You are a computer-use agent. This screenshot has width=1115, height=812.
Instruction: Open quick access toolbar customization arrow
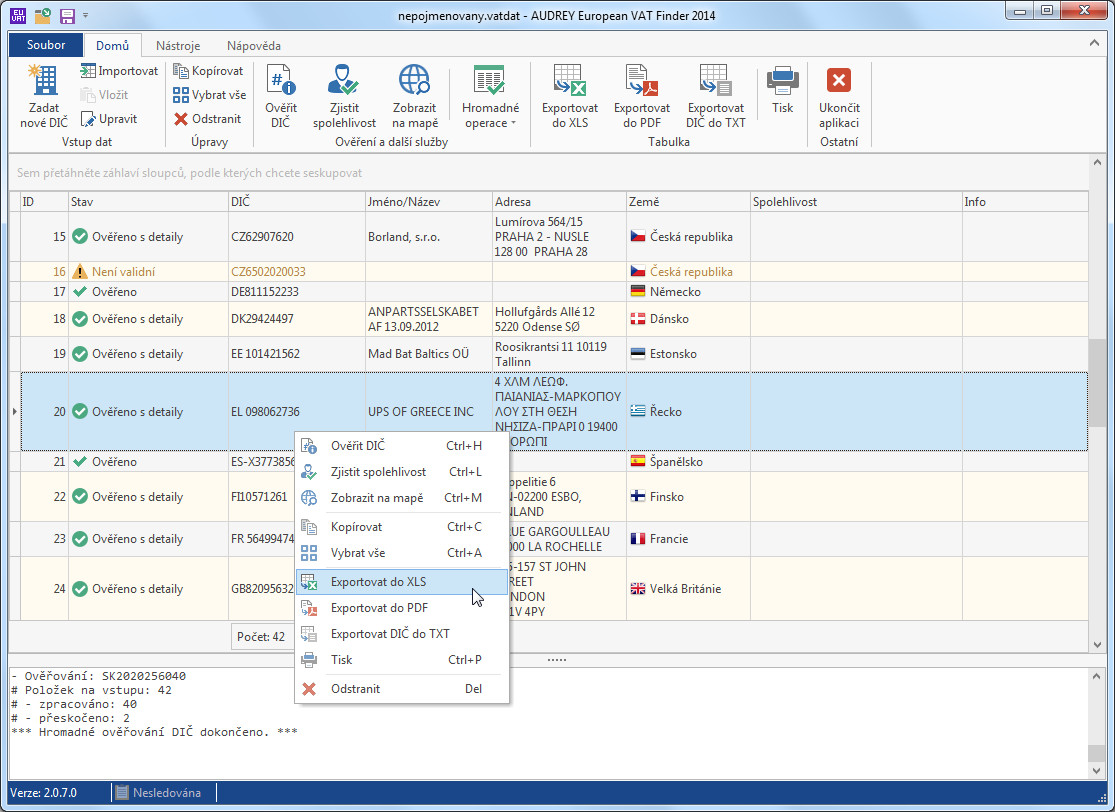[x=85, y=15]
